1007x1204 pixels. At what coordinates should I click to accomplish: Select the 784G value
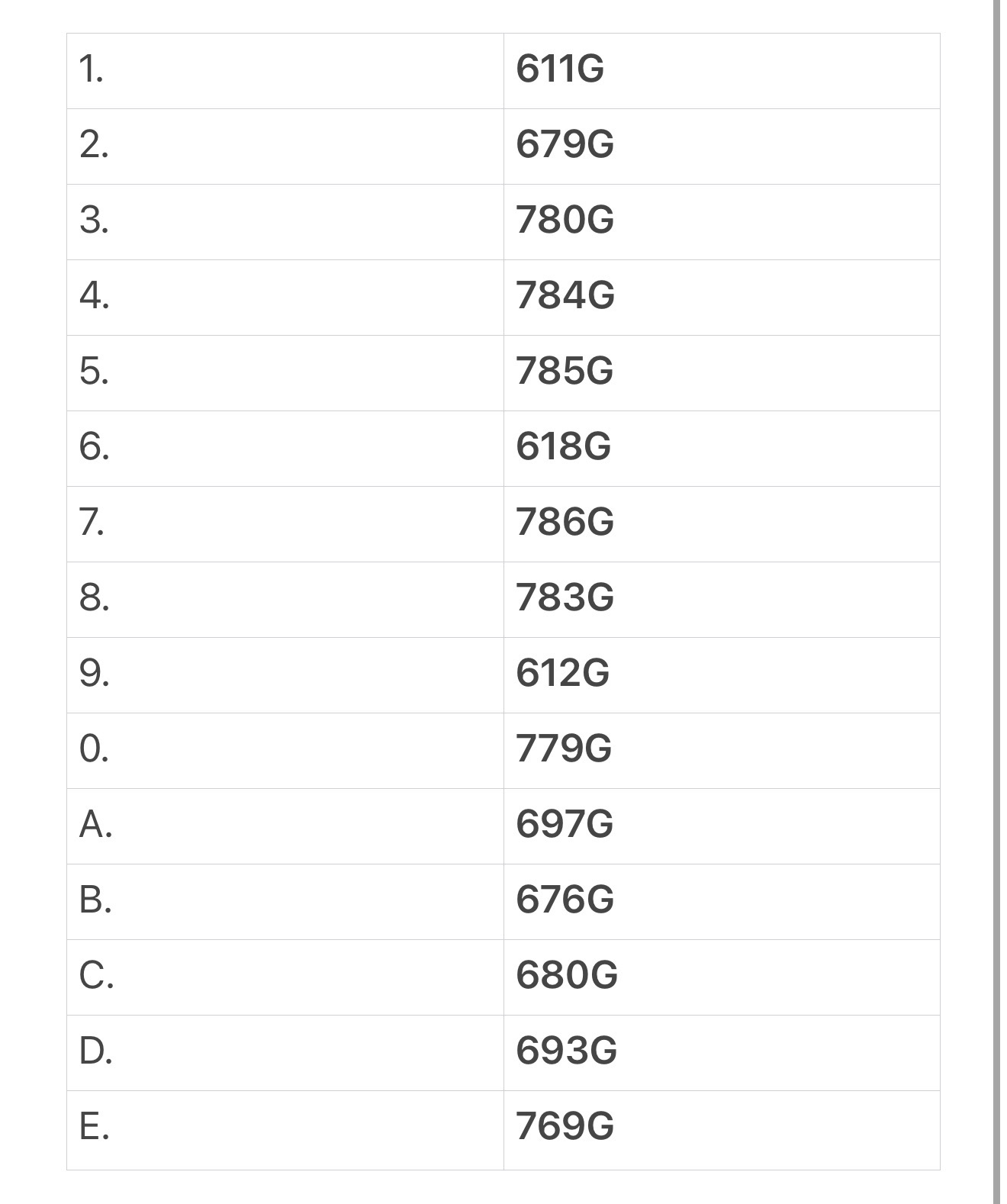pos(722,297)
